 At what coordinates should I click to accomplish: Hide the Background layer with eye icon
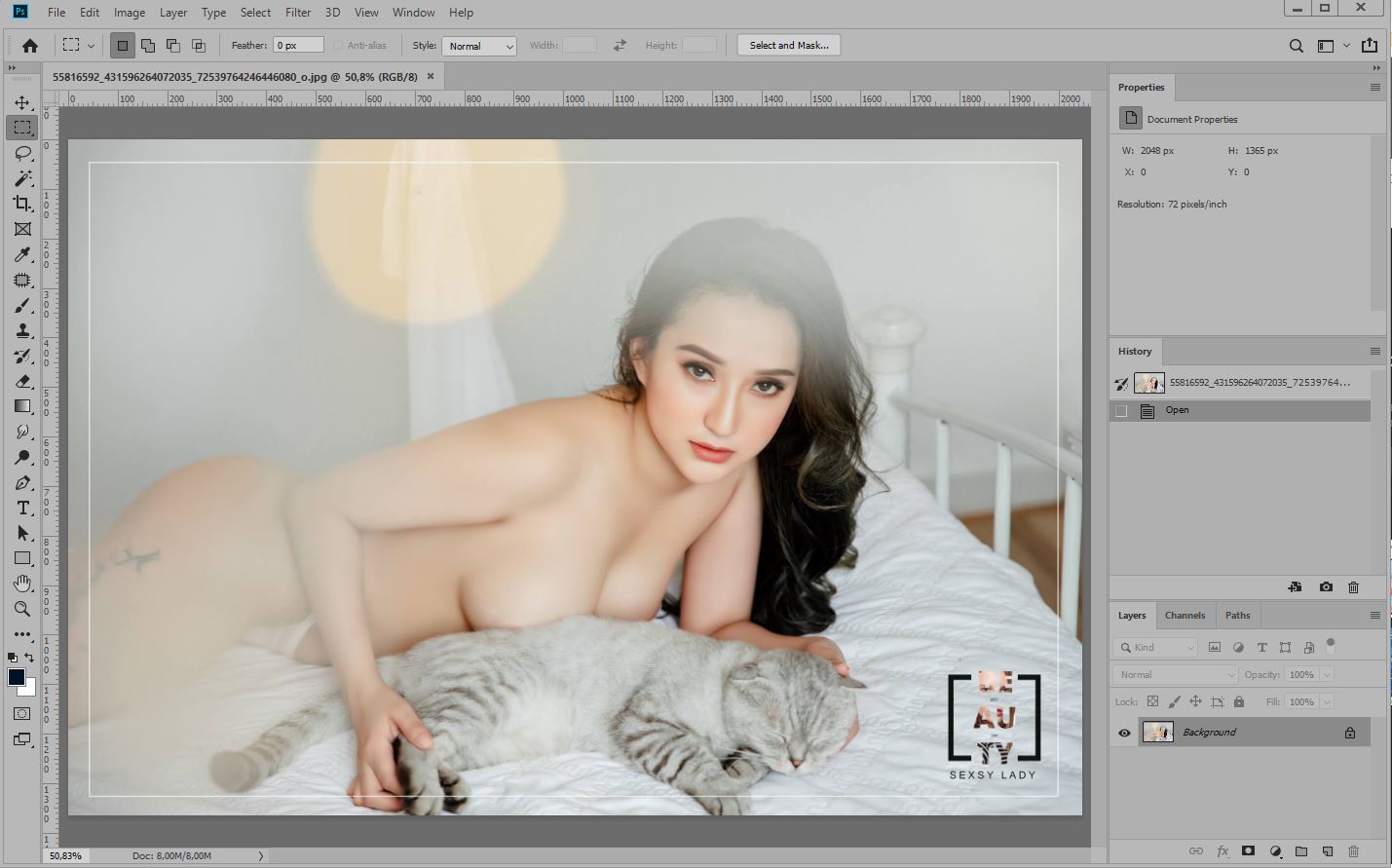point(1124,733)
